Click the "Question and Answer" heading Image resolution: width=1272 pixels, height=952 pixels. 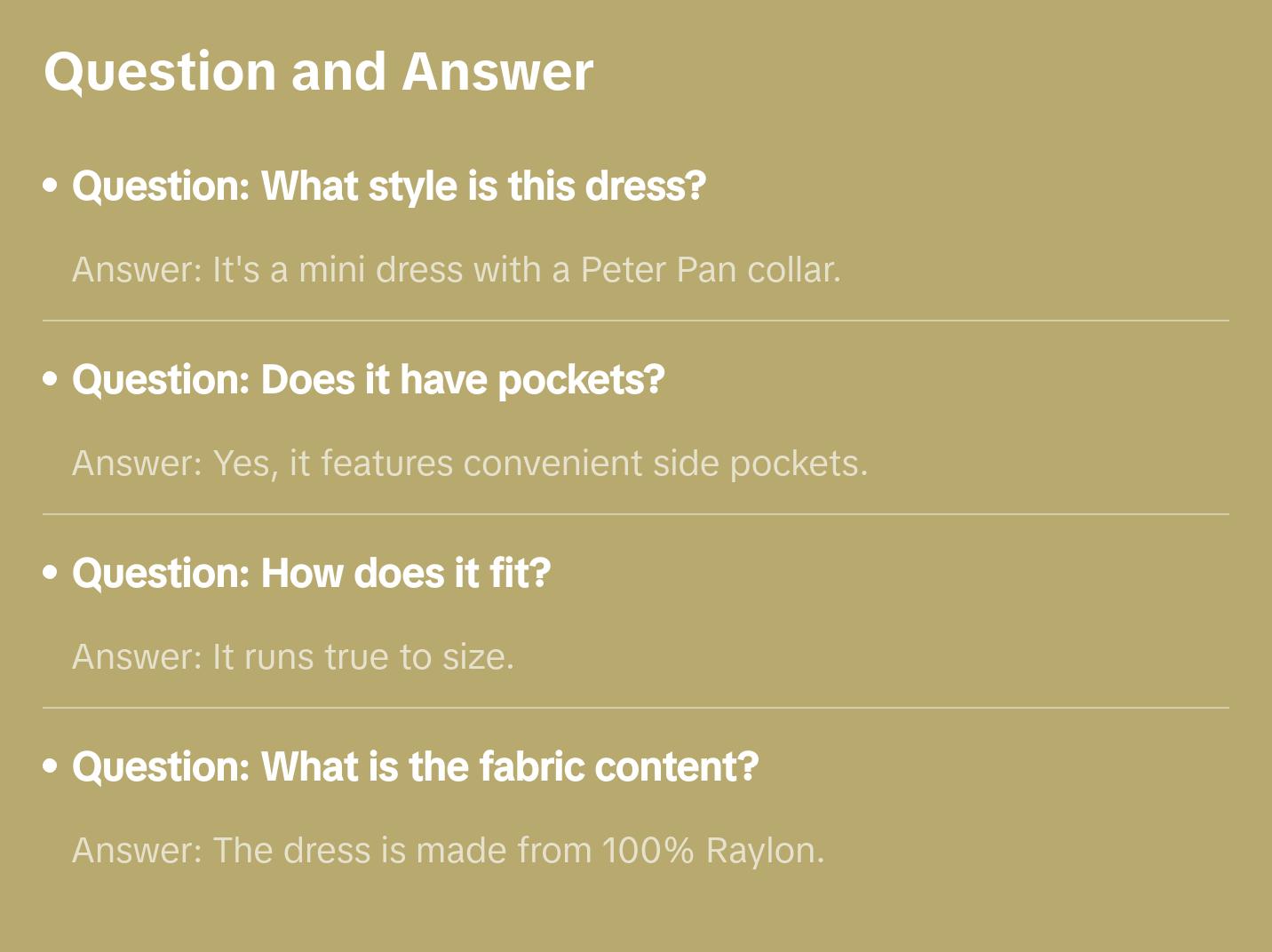pos(318,71)
